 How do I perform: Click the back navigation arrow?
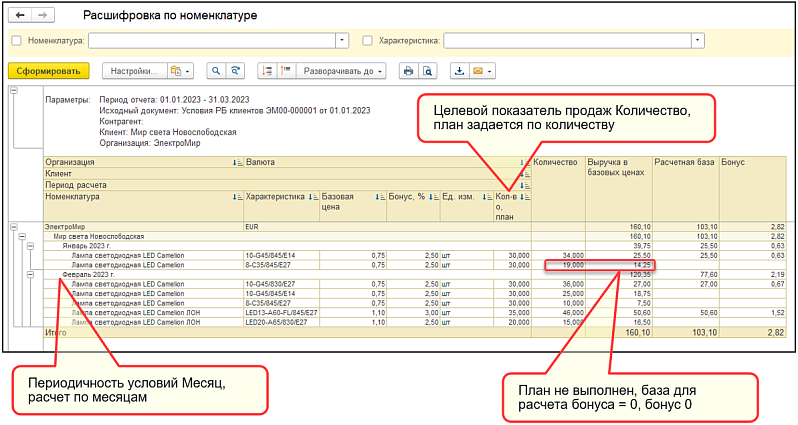[20, 15]
